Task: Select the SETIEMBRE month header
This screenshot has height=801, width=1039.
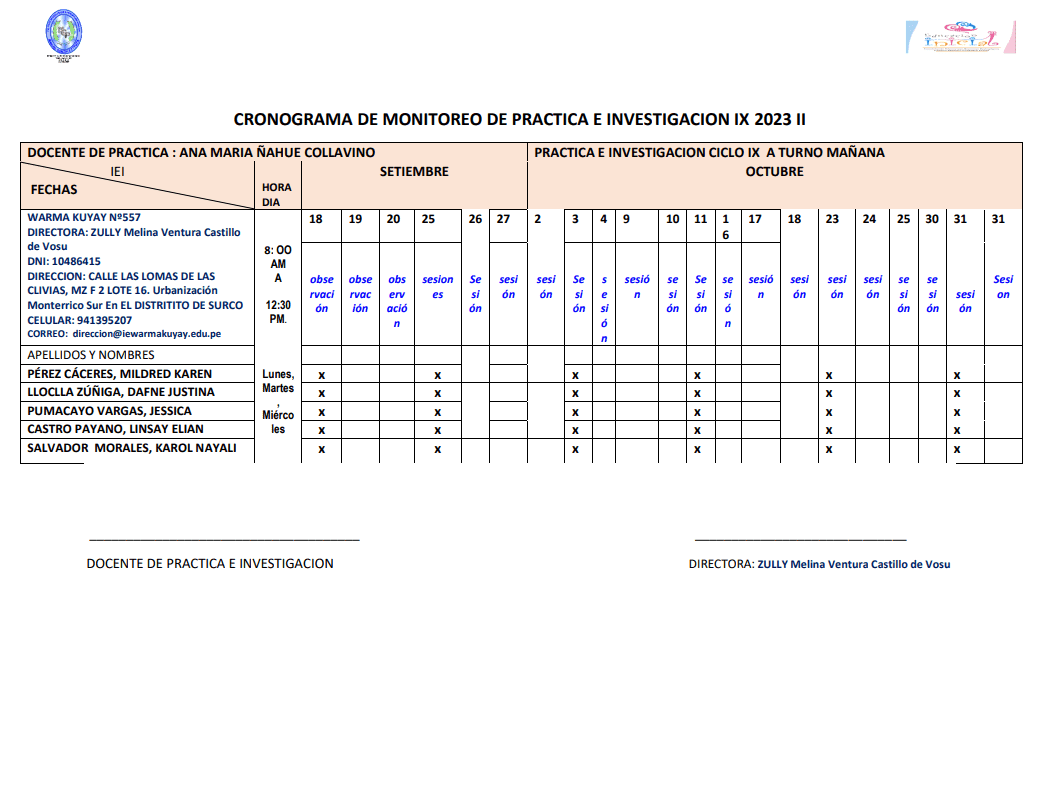Action: (x=414, y=172)
